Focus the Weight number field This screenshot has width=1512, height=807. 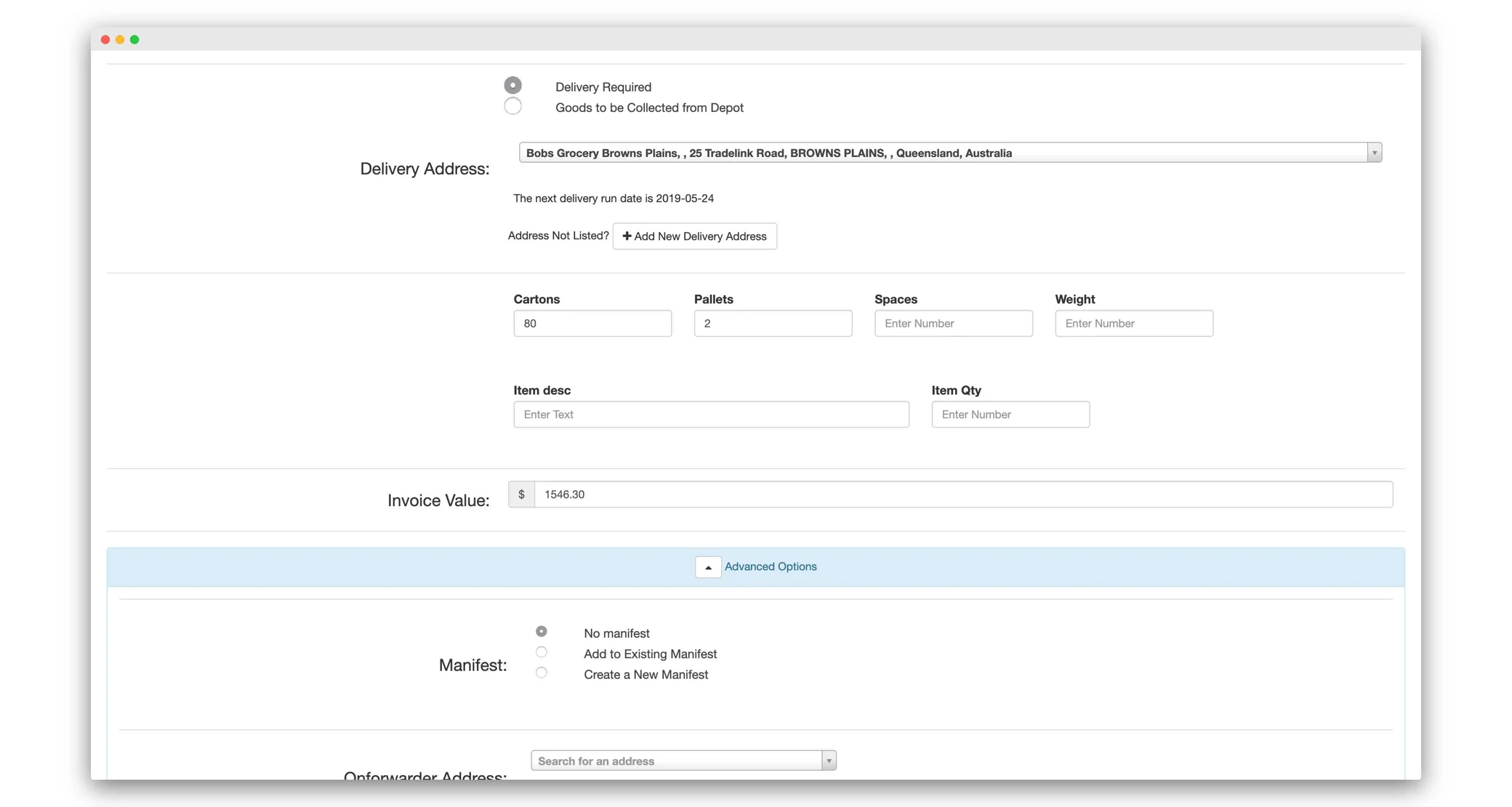pyautogui.click(x=1133, y=324)
